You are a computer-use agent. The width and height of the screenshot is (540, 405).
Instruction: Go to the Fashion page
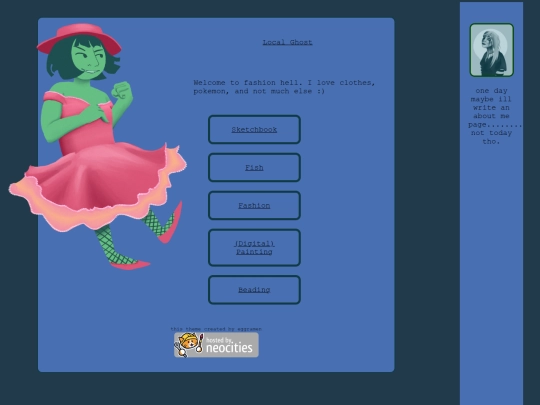click(x=254, y=206)
